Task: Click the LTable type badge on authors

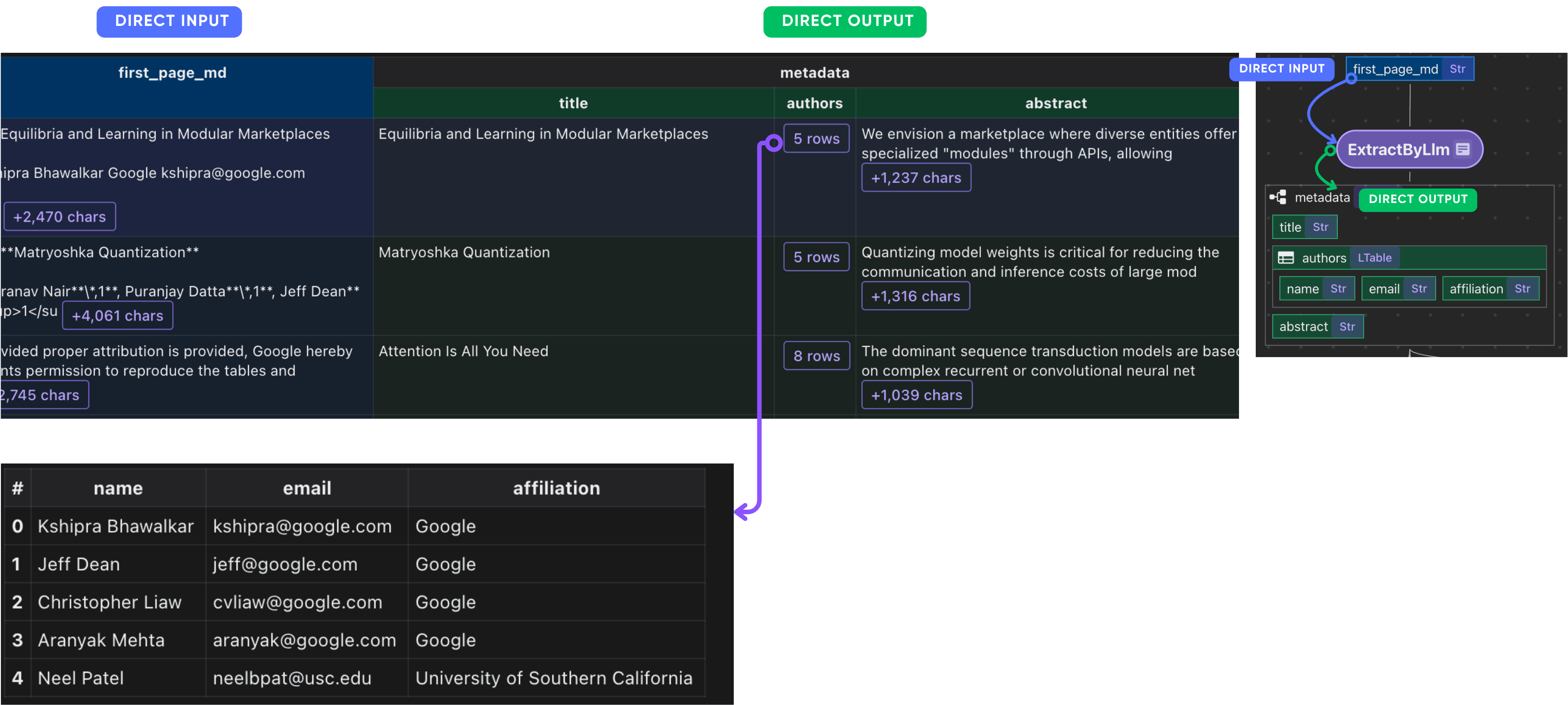Action: click(x=1374, y=258)
